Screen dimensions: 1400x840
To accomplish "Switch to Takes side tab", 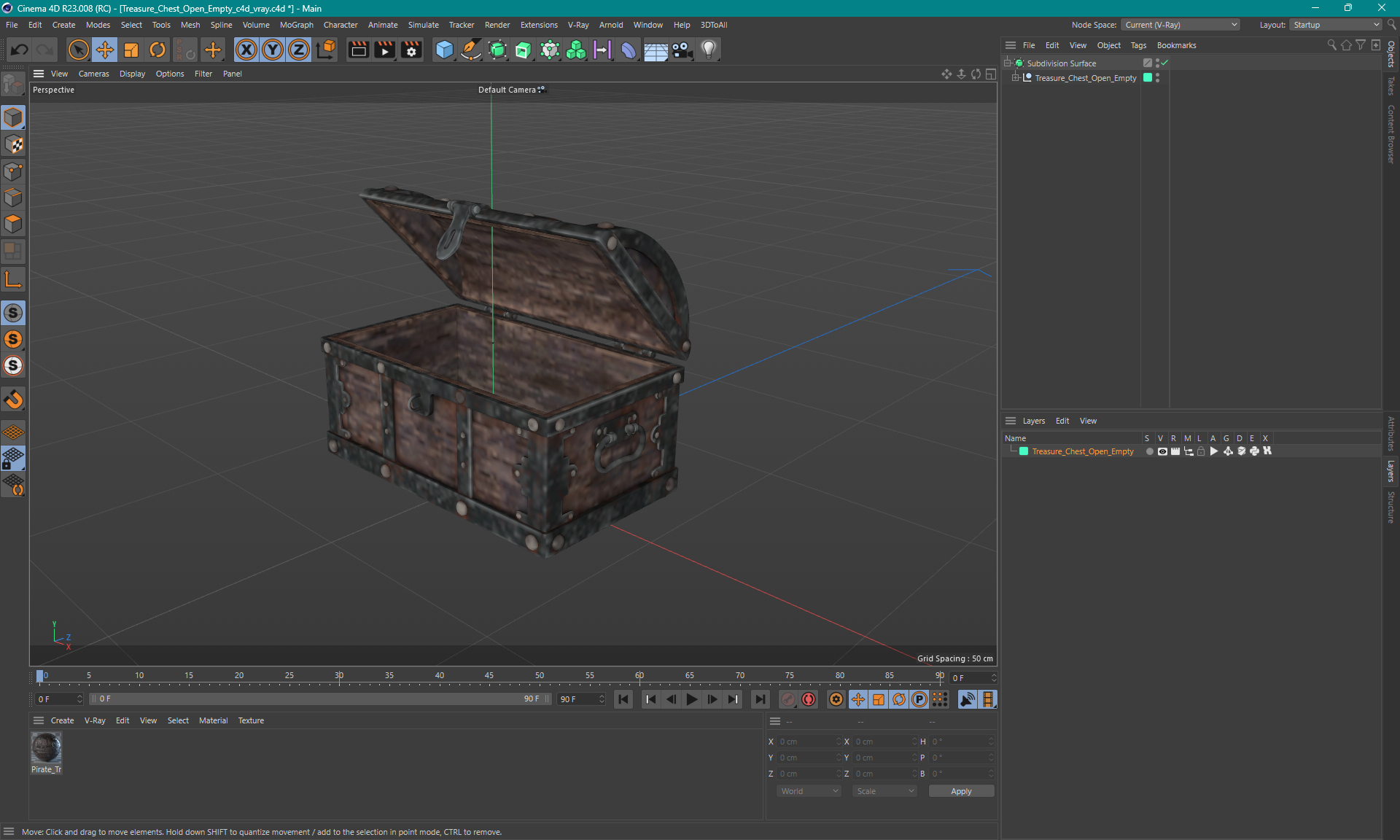I will pos(1391,85).
